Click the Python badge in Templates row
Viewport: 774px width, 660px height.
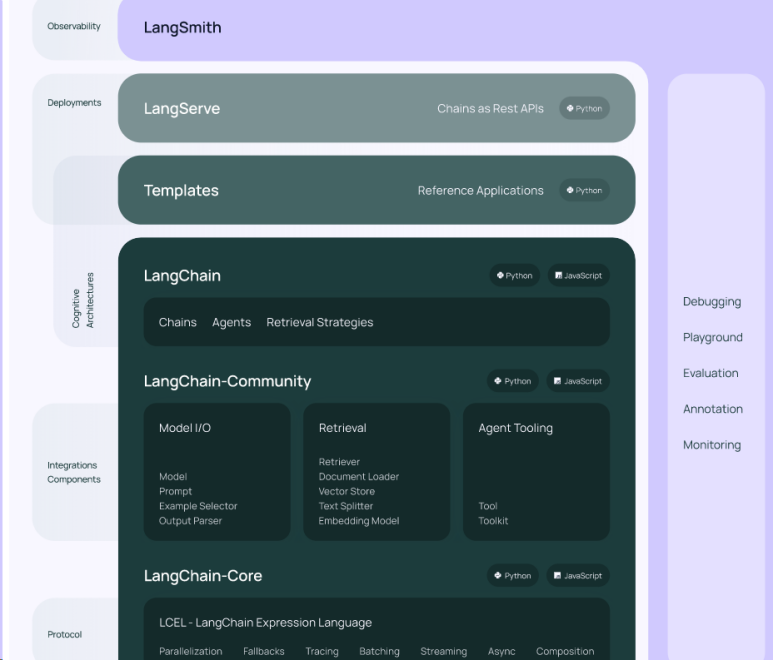584,190
